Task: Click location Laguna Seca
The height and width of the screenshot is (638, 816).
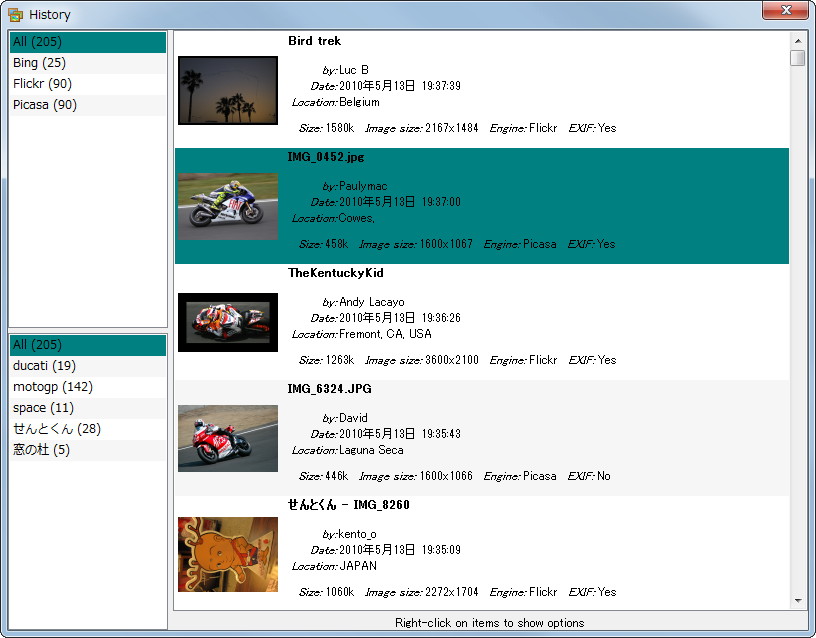Action: point(371,451)
